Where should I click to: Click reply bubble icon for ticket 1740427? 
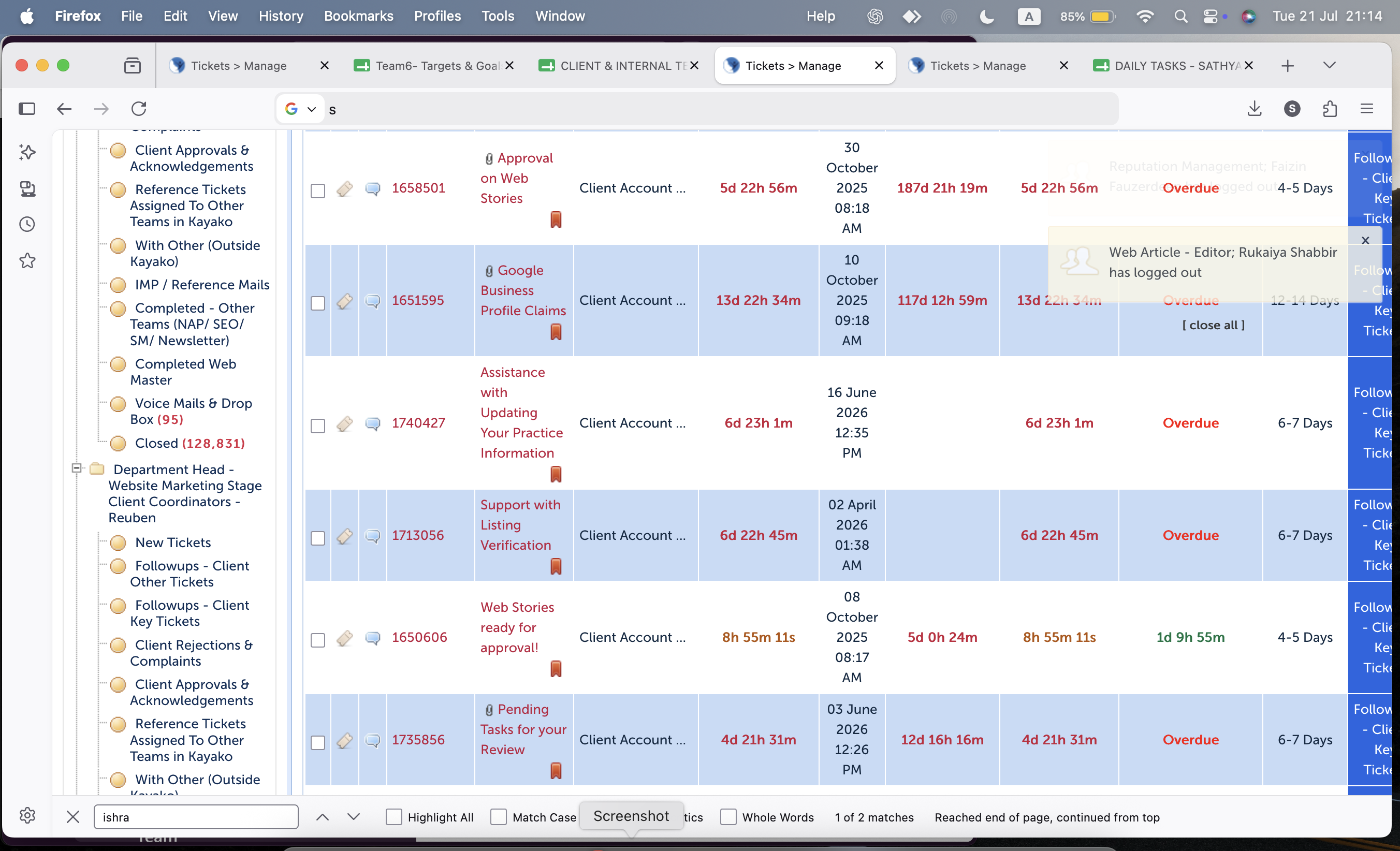click(x=373, y=424)
